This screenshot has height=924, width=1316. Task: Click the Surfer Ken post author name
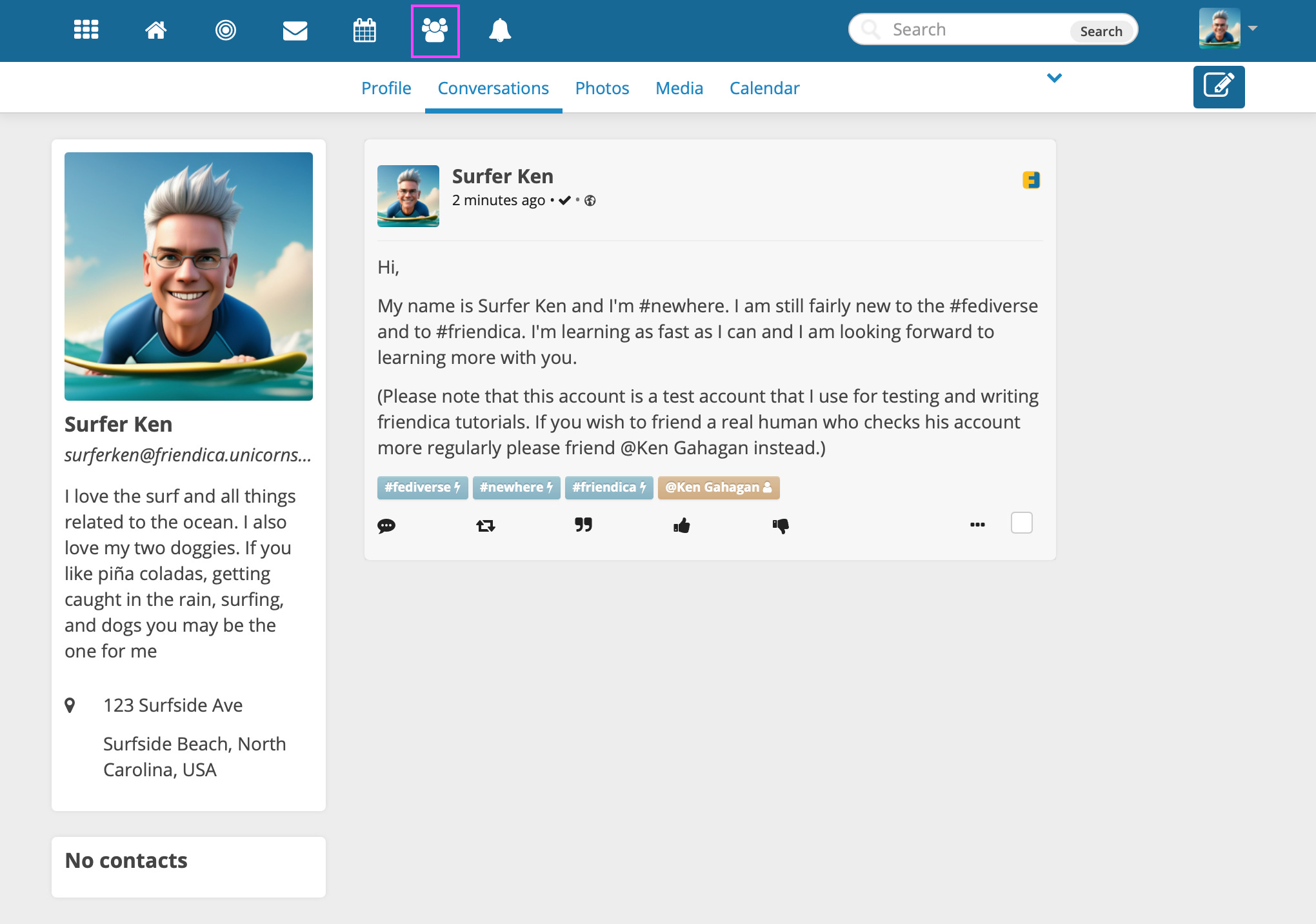coord(503,176)
